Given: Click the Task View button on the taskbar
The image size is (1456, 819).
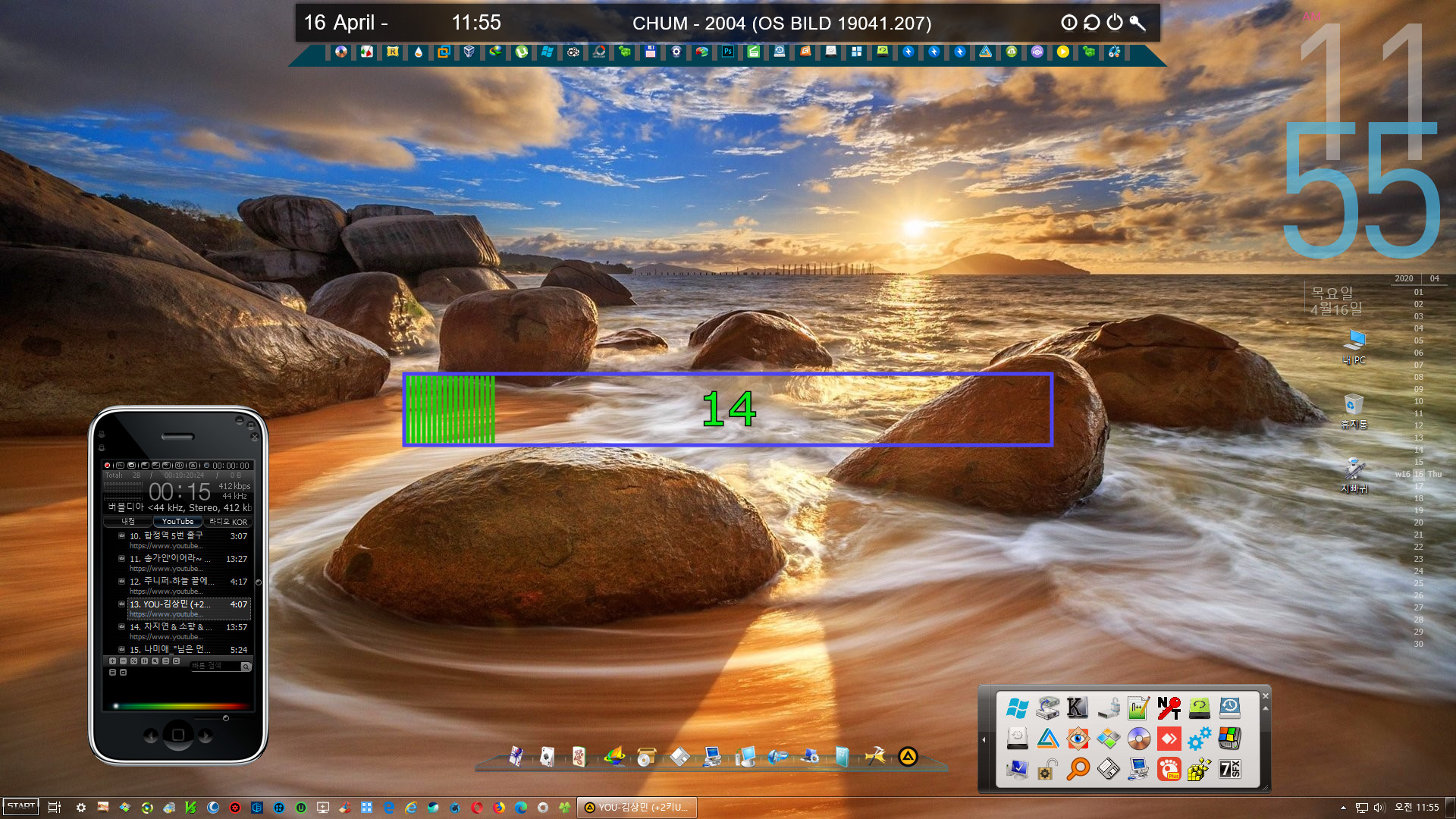Looking at the screenshot, I should point(54,808).
